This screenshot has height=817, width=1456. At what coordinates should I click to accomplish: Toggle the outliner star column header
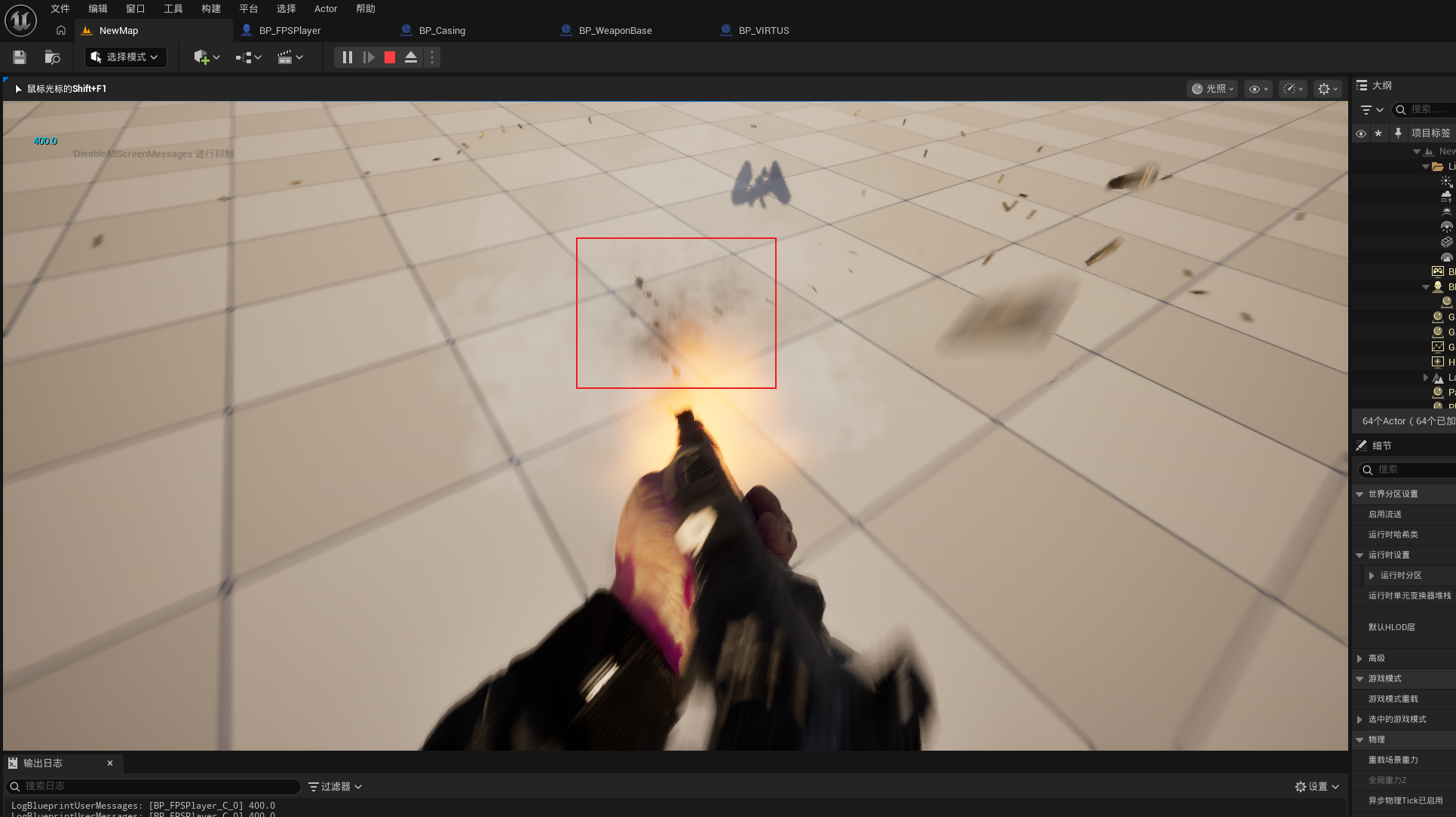[x=1379, y=133]
